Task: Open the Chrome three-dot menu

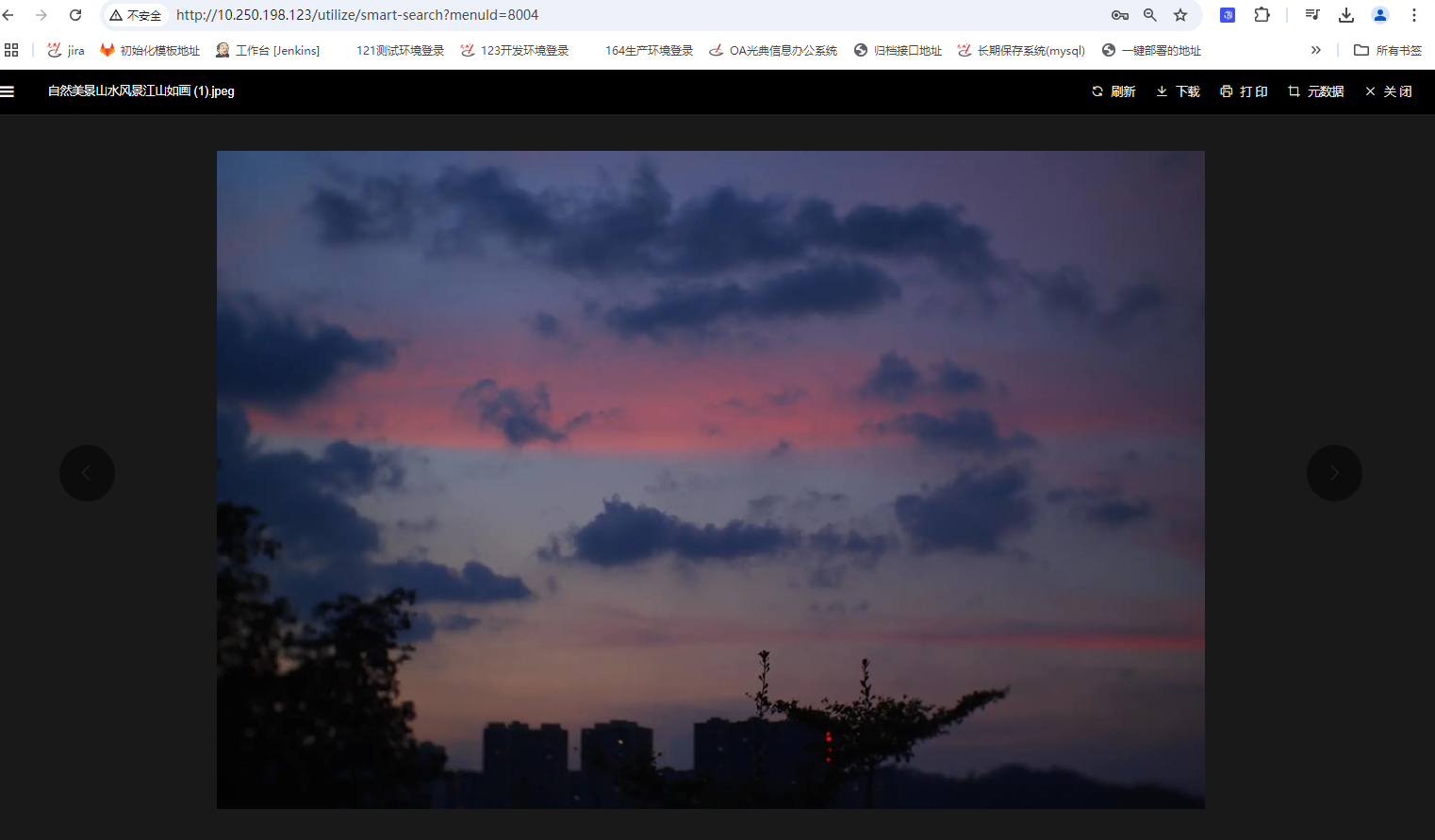Action: tap(1414, 15)
